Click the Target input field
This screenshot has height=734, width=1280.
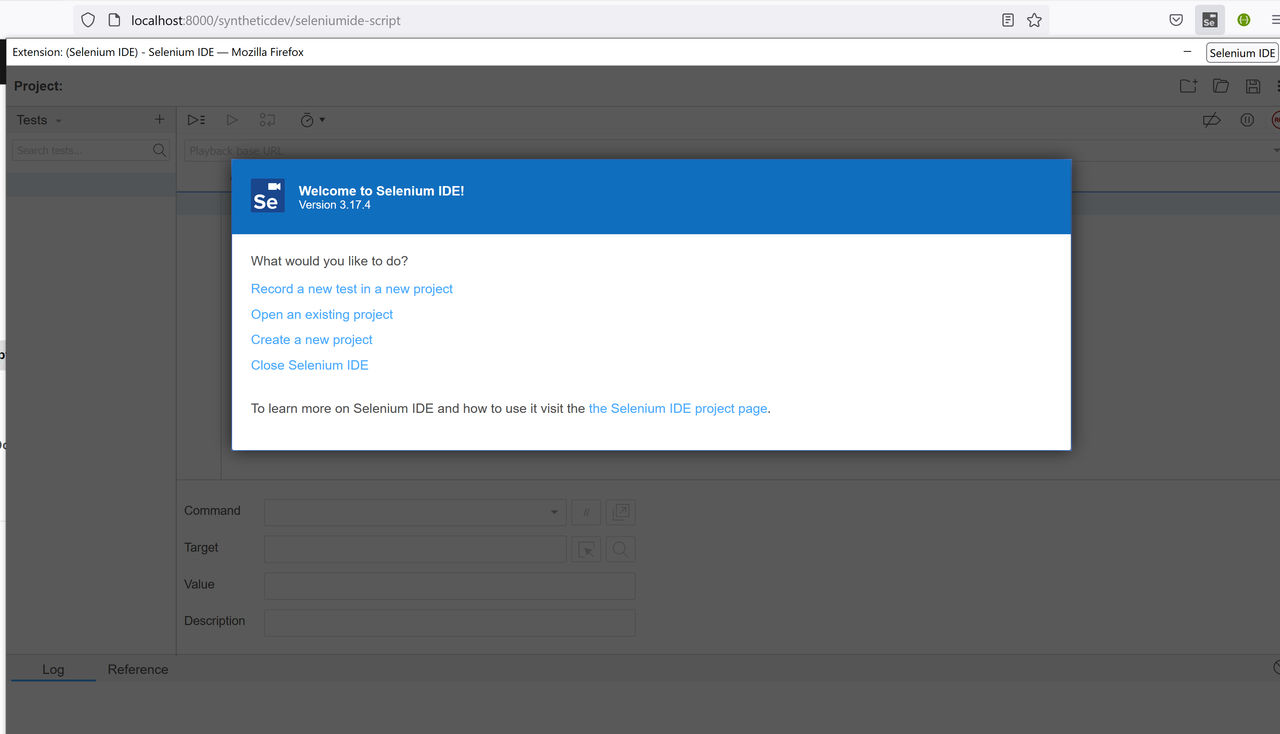(415, 549)
